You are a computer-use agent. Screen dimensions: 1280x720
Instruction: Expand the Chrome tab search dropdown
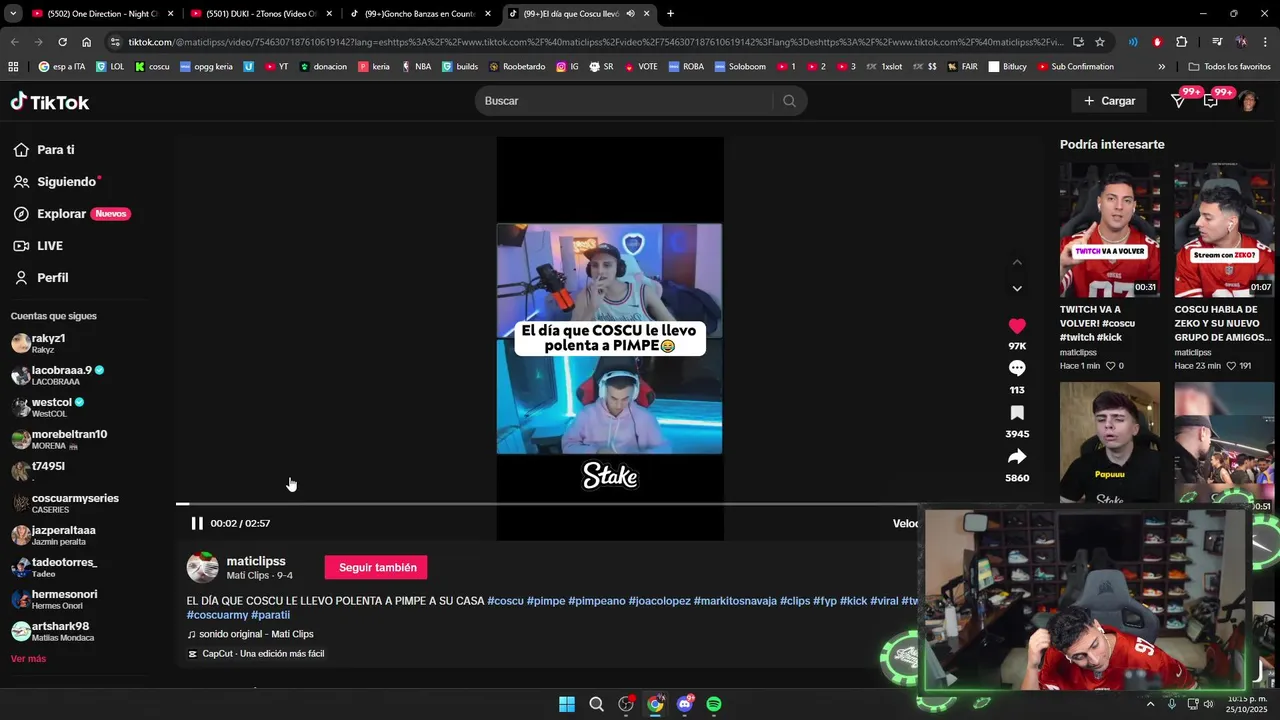[x=13, y=14]
